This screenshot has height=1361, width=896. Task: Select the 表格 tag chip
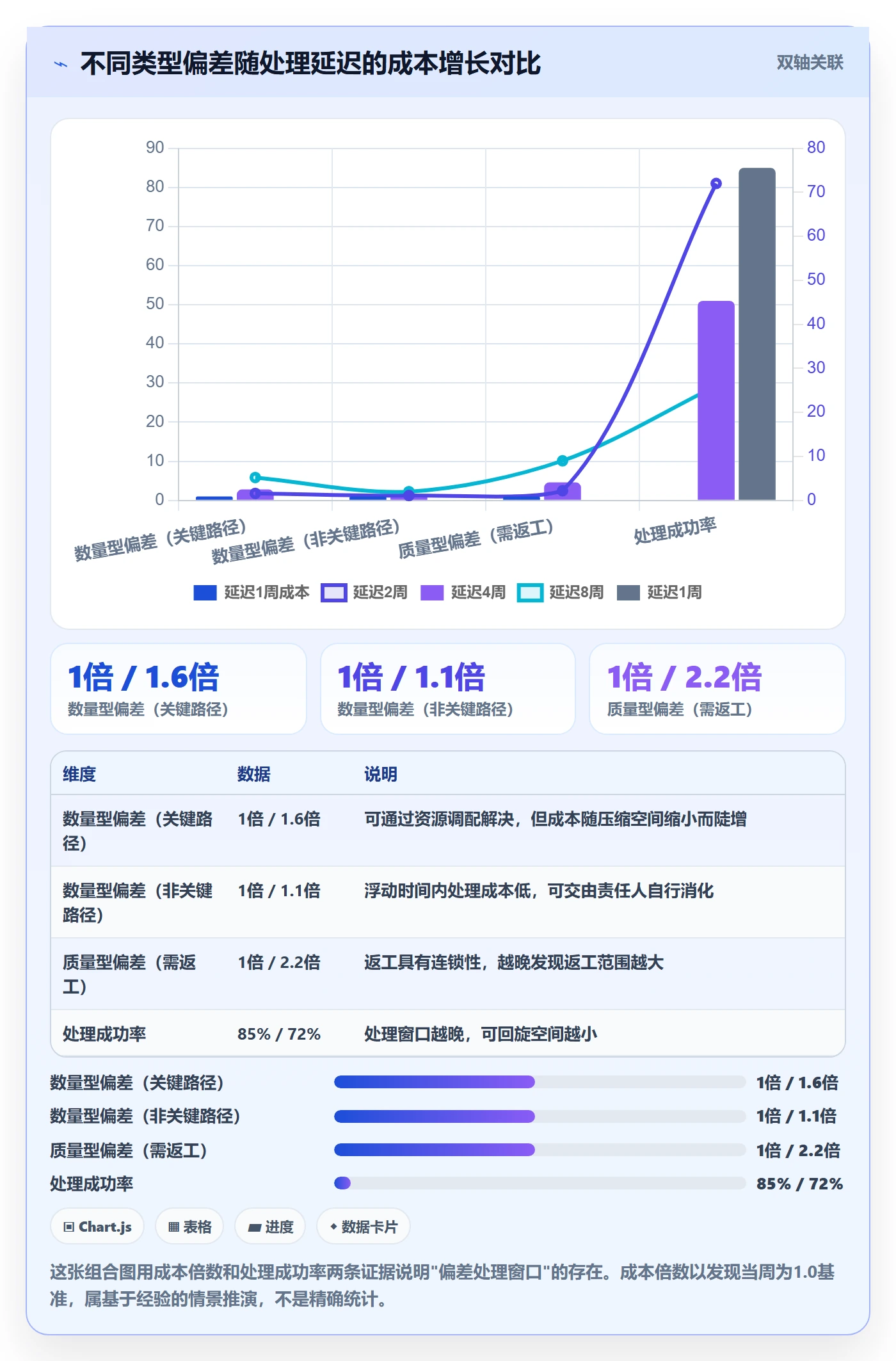(x=189, y=1227)
